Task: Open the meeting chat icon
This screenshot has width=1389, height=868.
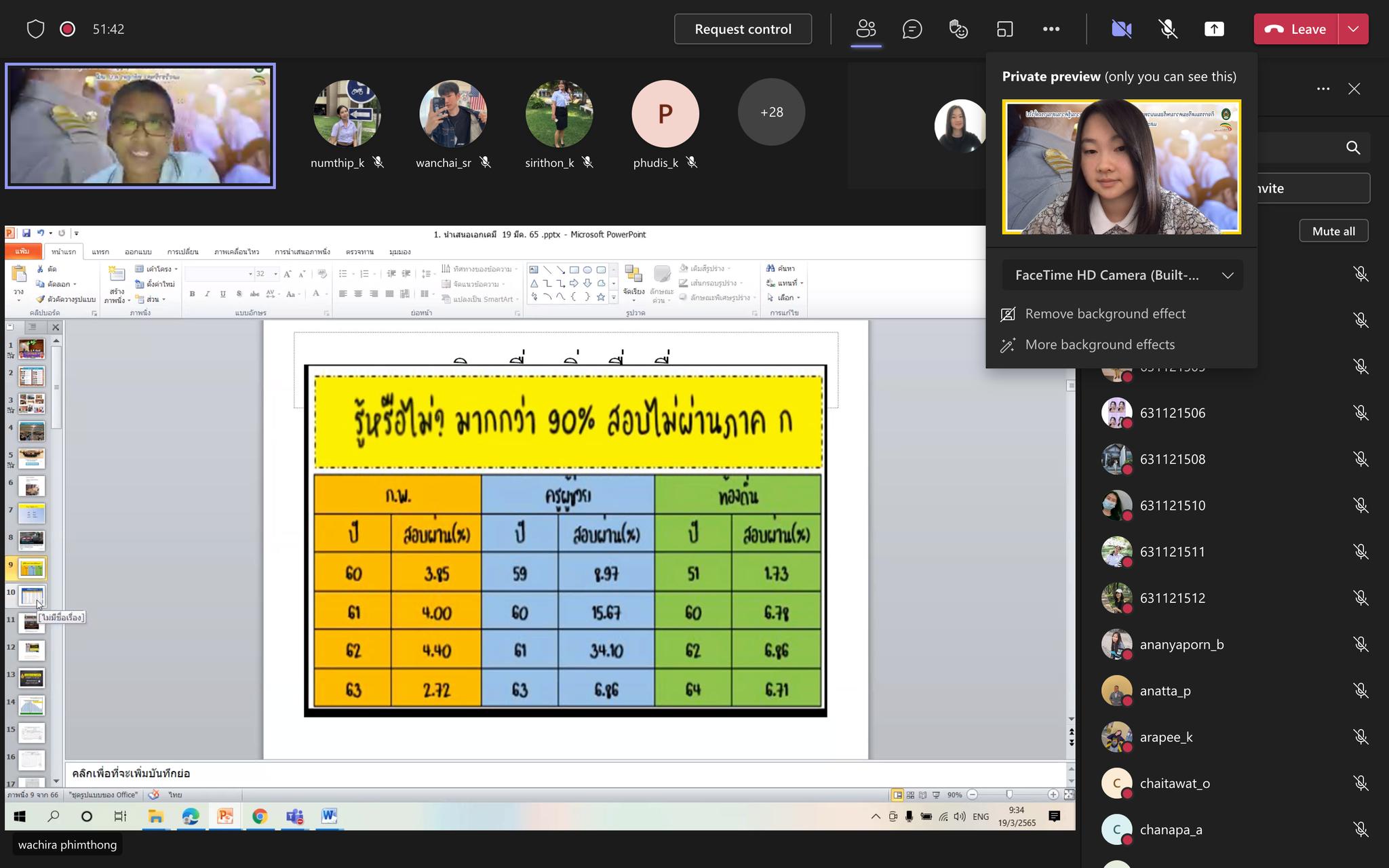Action: (x=912, y=29)
